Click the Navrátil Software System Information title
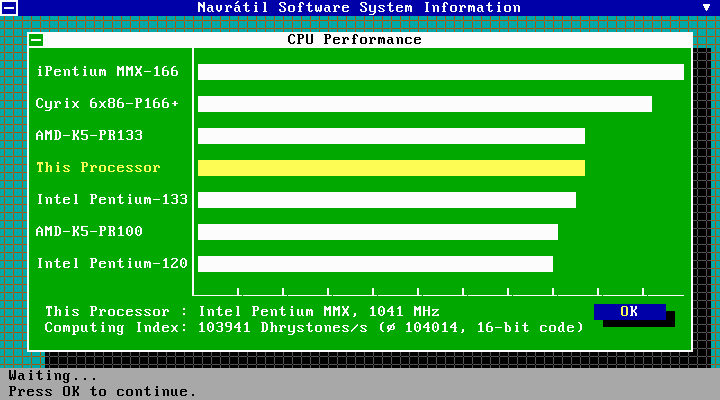Viewport: 720px width, 400px height. pos(359,8)
